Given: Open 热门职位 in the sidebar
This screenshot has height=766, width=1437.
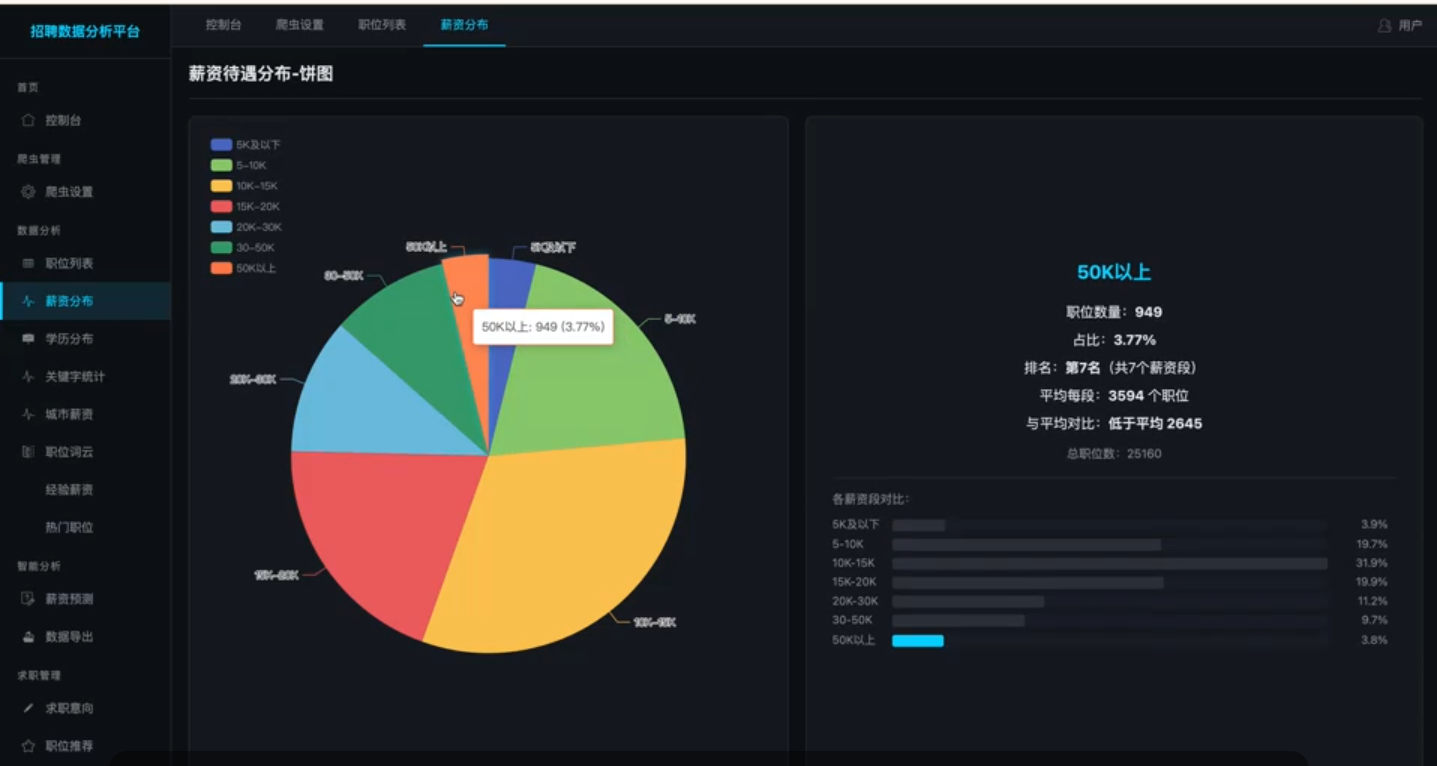Looking at the screenshot, I should coord(69,527).
